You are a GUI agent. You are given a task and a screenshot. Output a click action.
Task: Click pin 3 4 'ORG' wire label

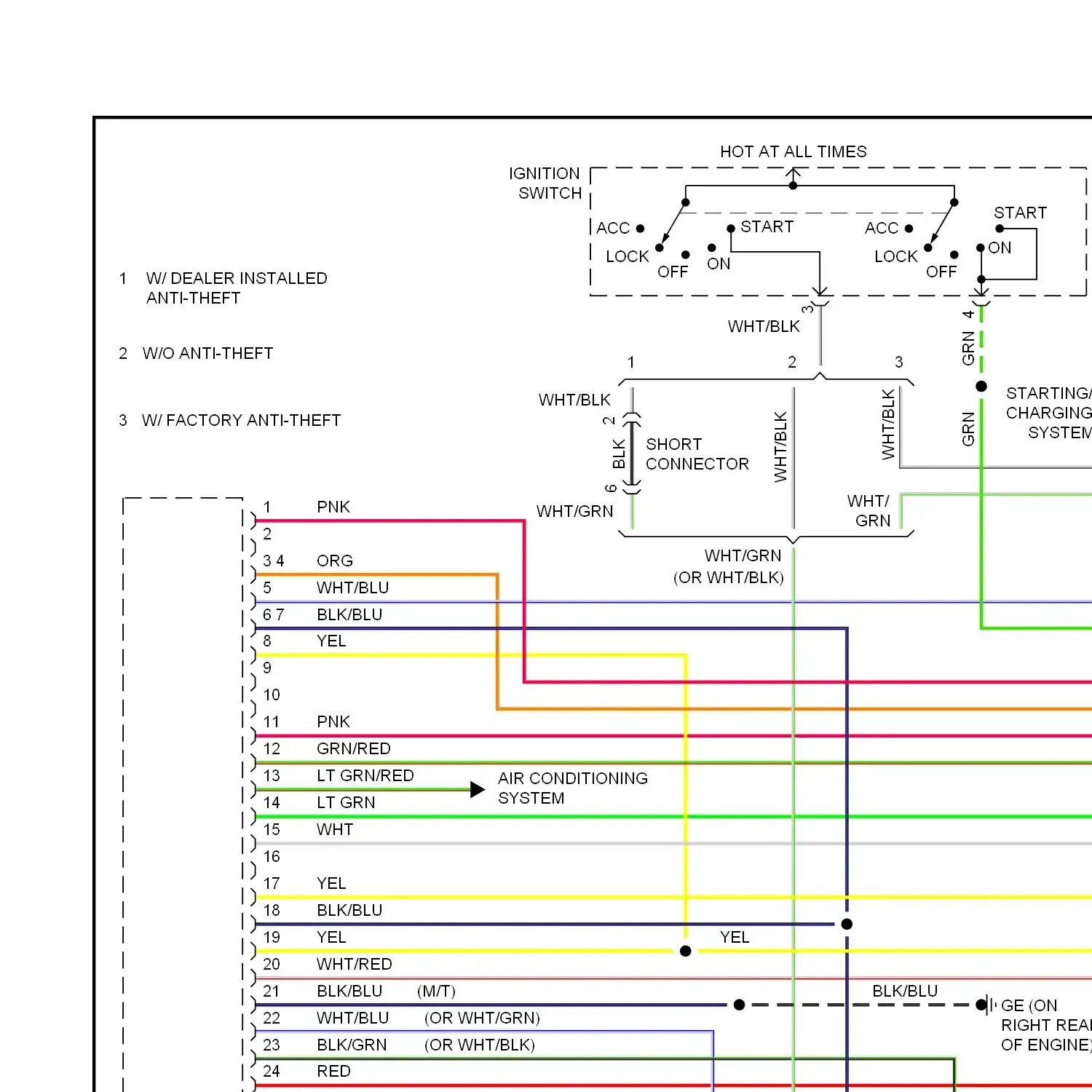(335, 561)
